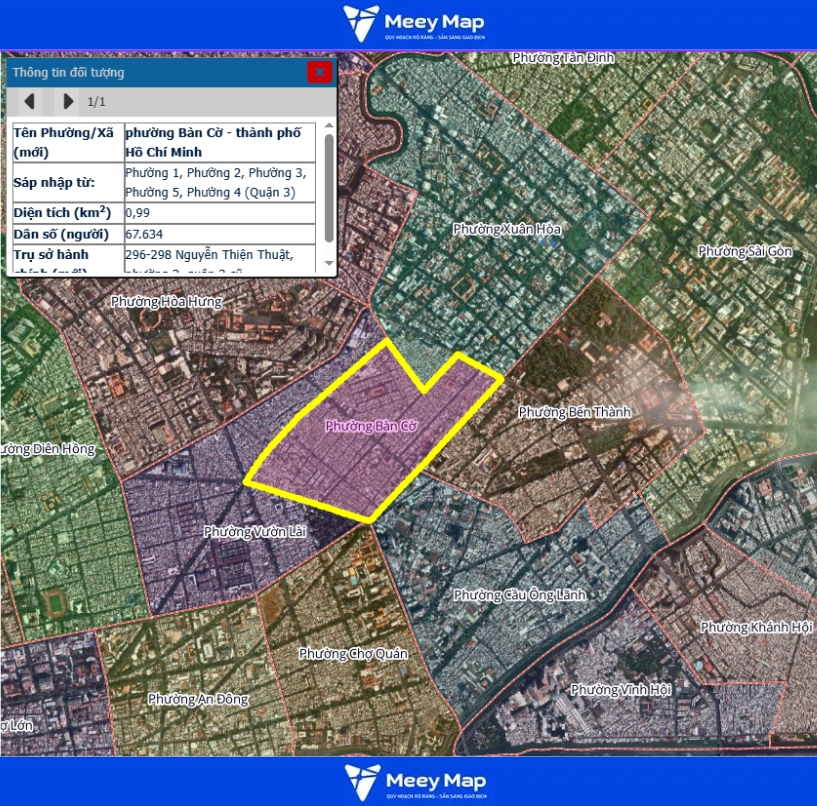Close the Thông tin đối tượng panel
This screenshot has width=817, height=806.
click(x=319, y=72)
